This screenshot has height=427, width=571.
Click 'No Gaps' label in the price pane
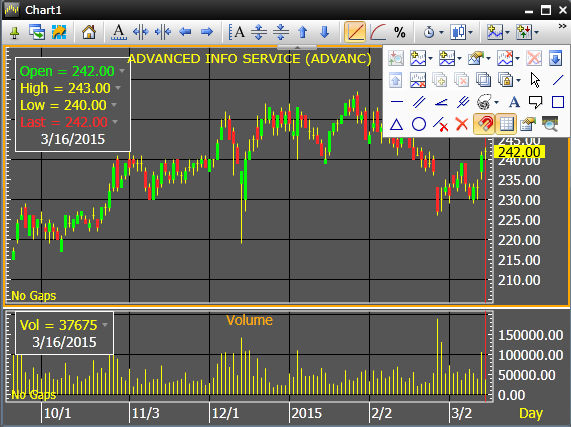tap(34, 296)
